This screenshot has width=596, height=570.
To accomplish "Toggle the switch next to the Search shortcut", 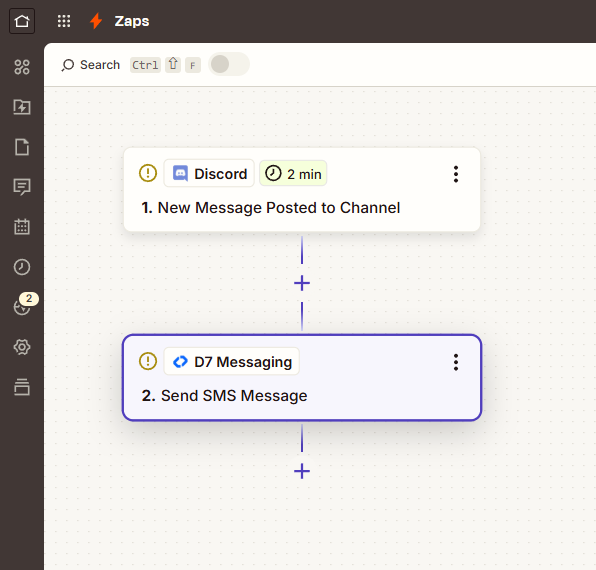I will tap(229, 64).
